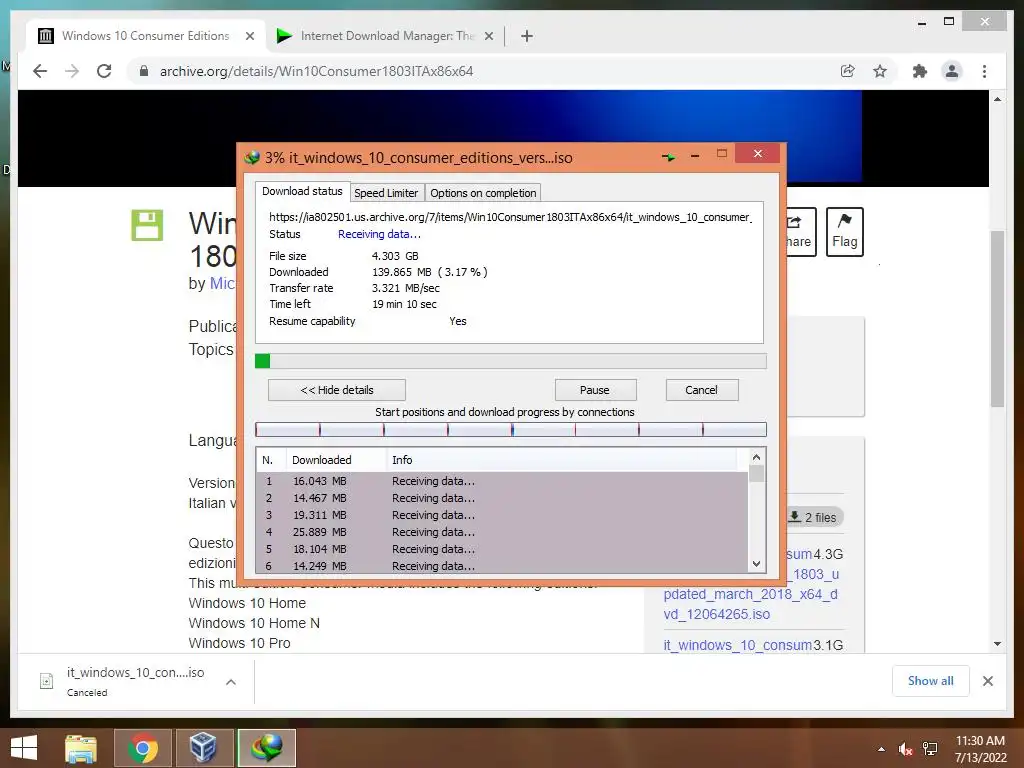Show hidden system tray icons
This screenshot has height=768, width=1024.
[881, 749]
